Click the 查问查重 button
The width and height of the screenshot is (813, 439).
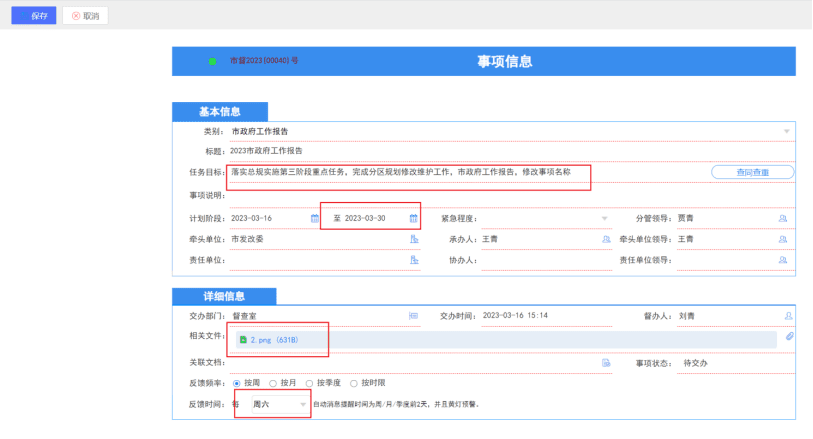pyautogui.click(x=752, y=172)
